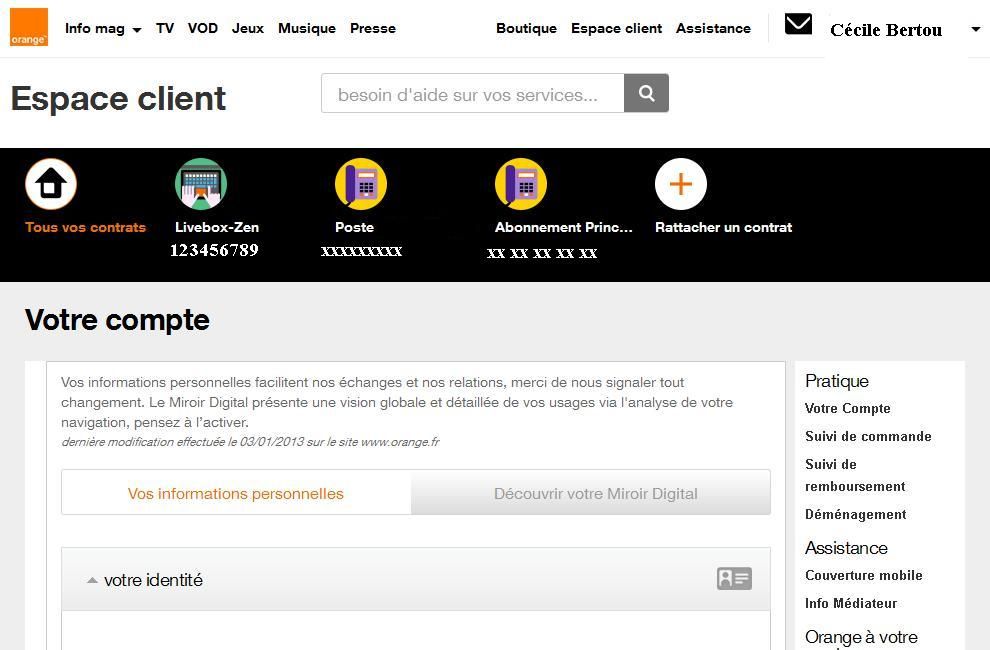Click the Votre Compte sidebar link
The image size is (990, 650).
(x=847, y=408)
